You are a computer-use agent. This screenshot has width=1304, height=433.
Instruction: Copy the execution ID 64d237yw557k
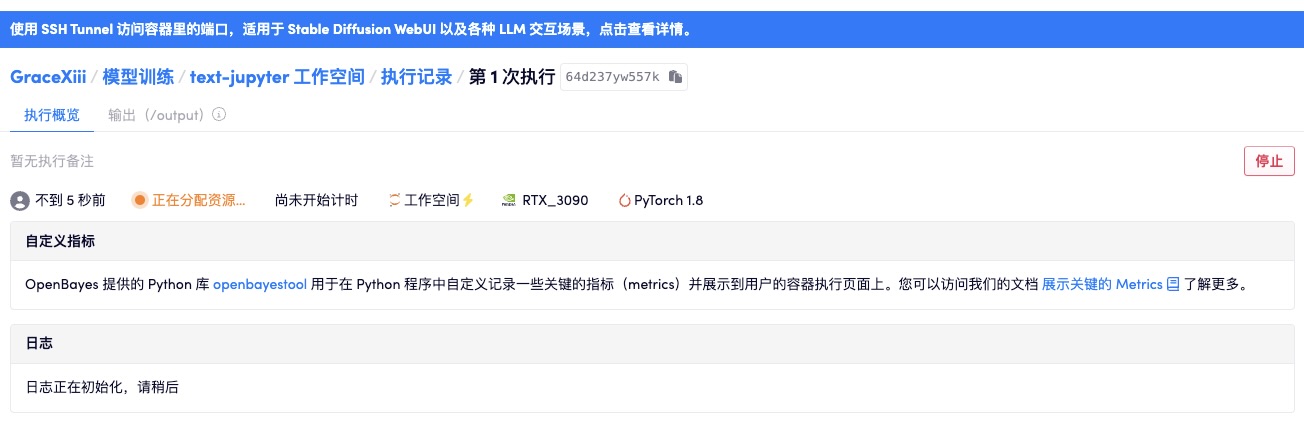click(x=675, y=77)
